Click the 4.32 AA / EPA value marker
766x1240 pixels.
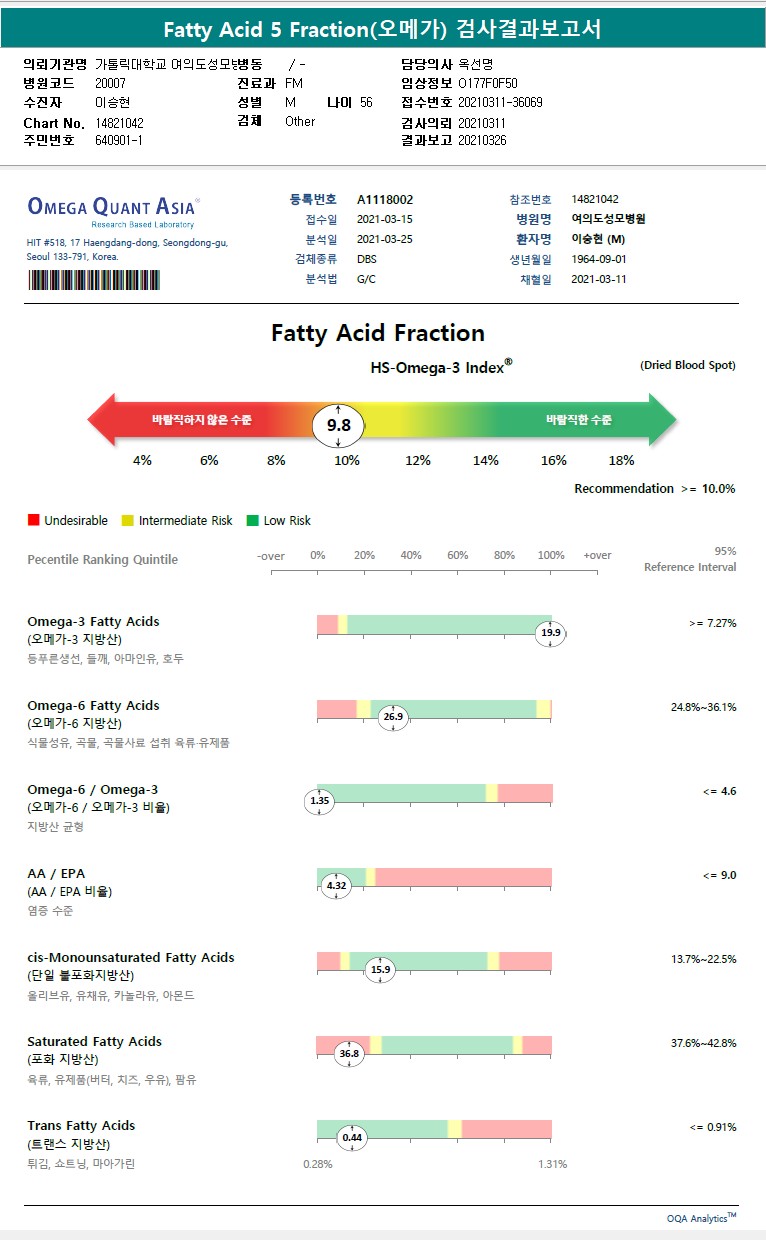[337, 885]
